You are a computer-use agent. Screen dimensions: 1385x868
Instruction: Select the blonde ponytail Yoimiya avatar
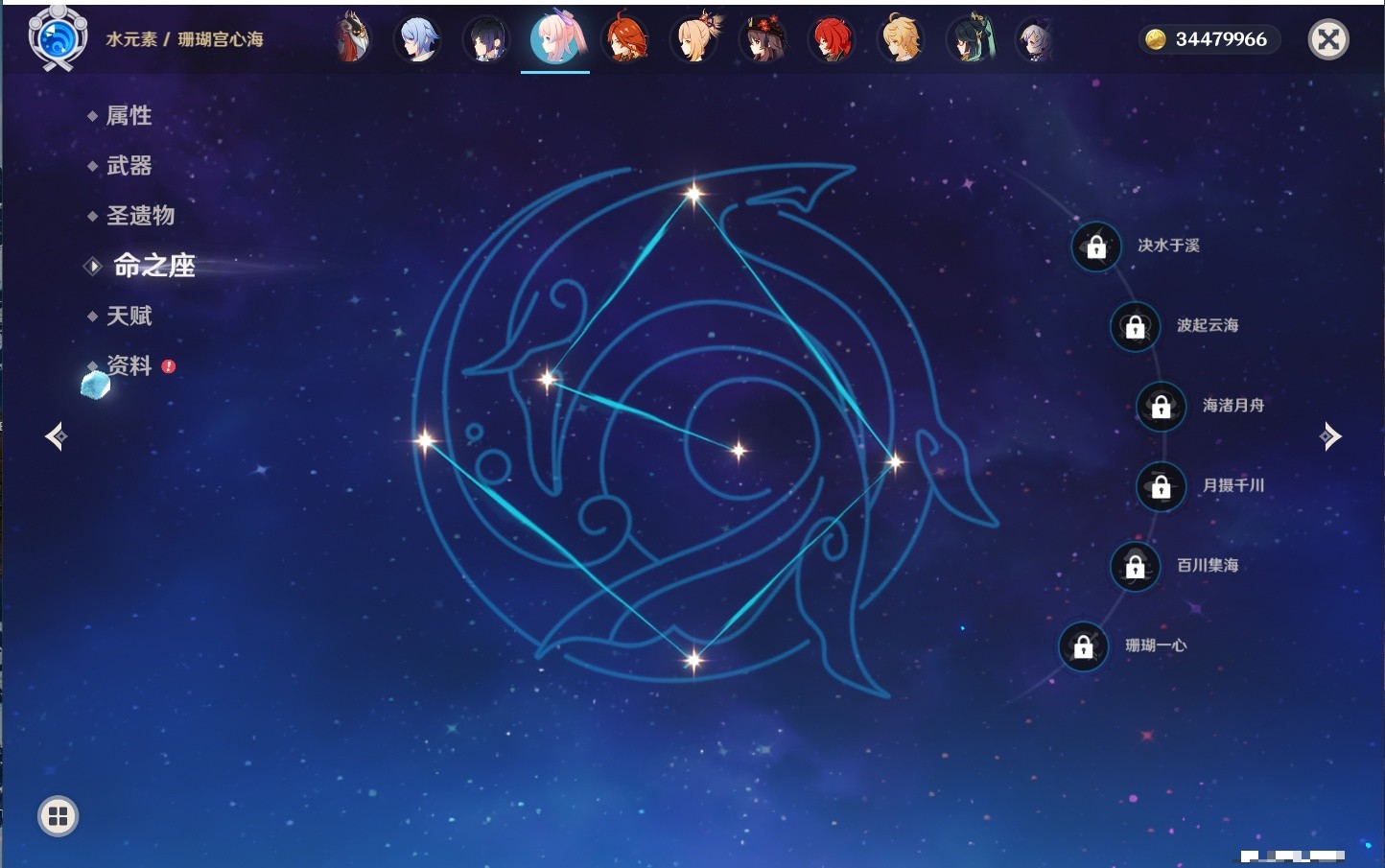pyautogui.click(x=694, y=38)
